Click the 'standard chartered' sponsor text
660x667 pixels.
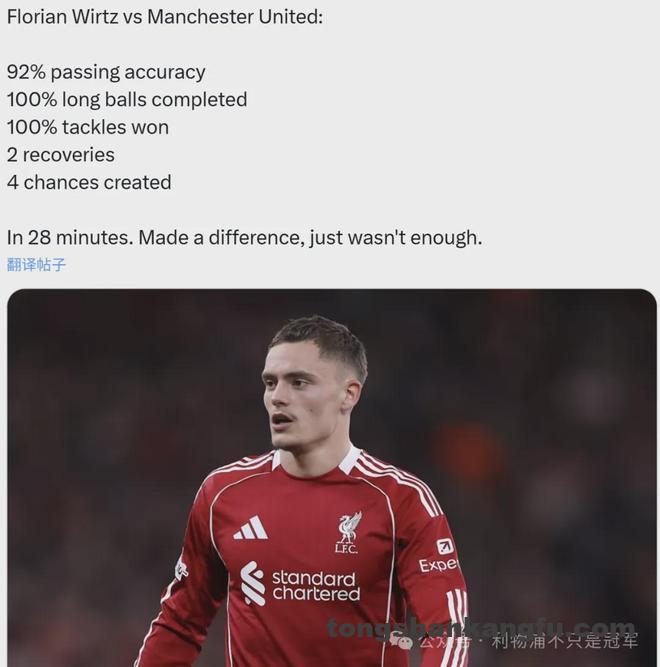coord(315,586)
